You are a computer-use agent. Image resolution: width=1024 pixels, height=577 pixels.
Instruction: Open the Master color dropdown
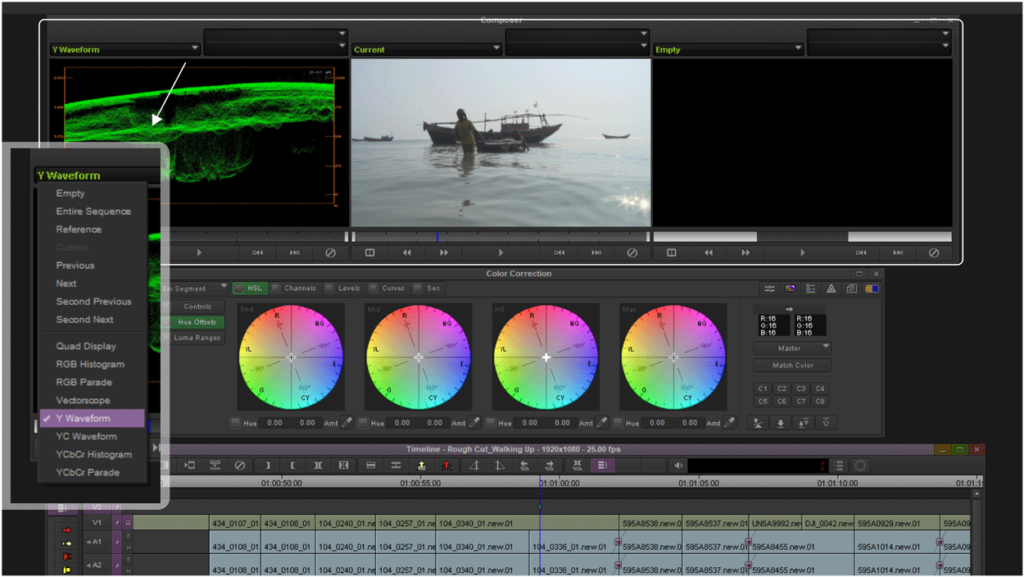coord(792,347)
